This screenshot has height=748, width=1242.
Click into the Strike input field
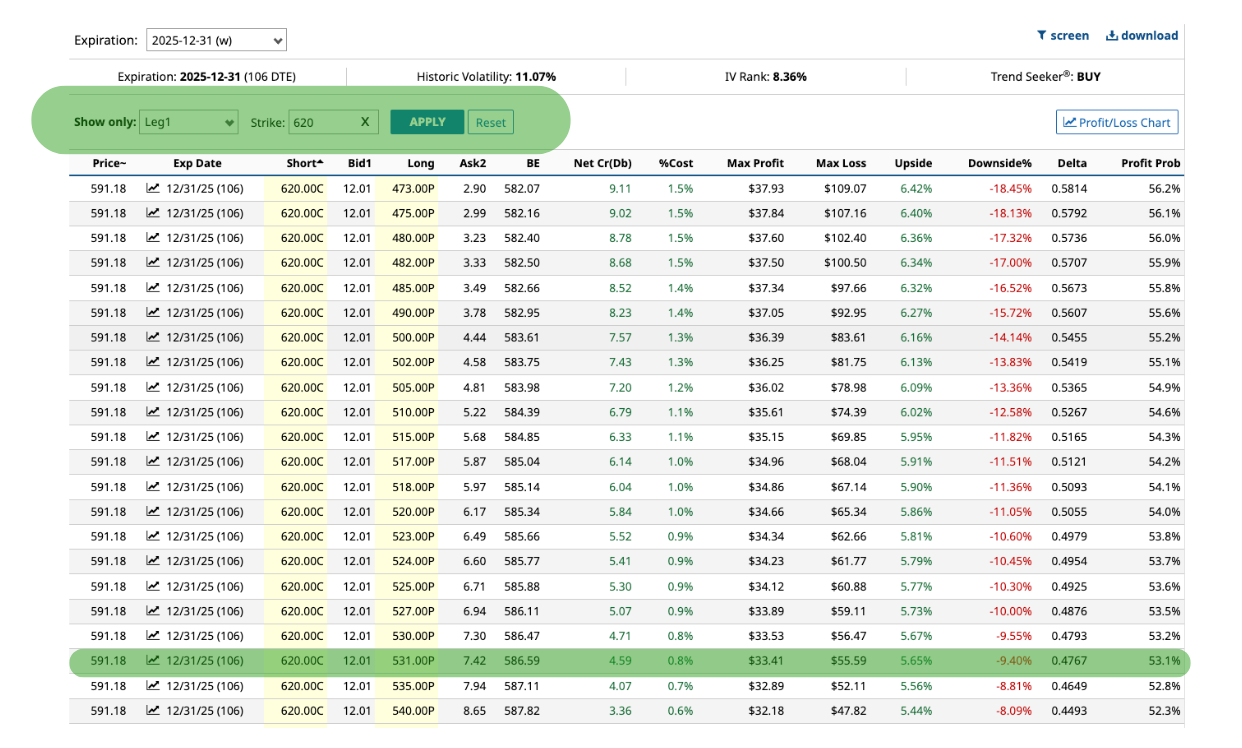point(322,122)
